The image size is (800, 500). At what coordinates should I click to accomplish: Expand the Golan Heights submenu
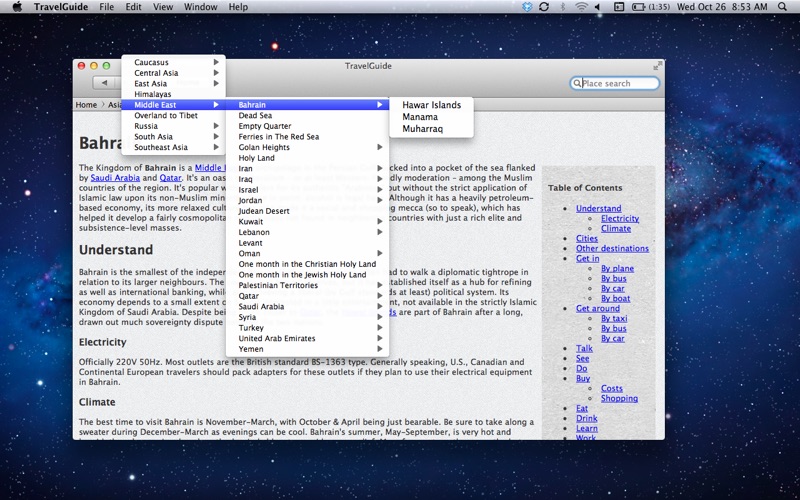coord(308,147)
